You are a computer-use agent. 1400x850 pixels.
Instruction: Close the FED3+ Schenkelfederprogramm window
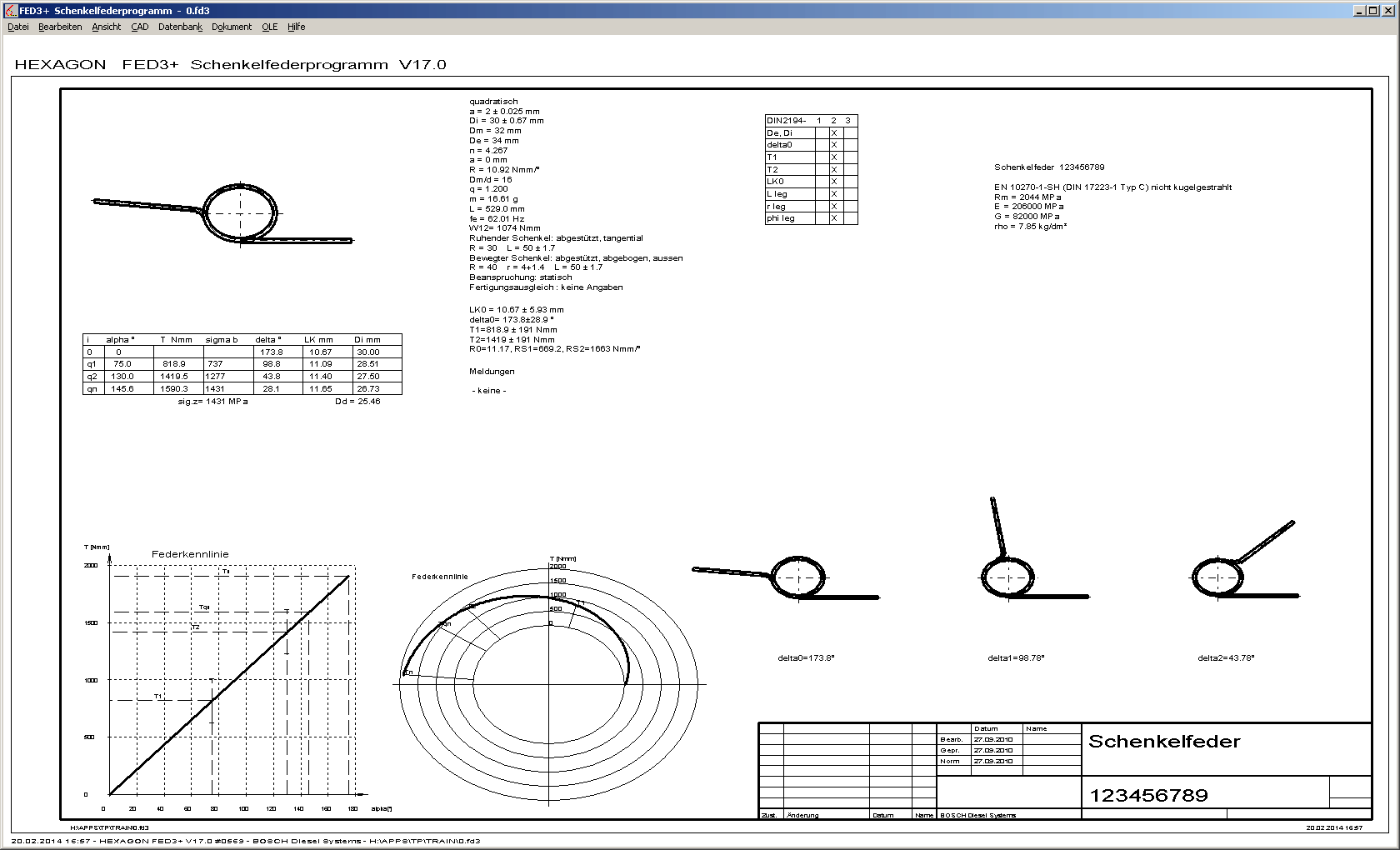point(1387,11)
